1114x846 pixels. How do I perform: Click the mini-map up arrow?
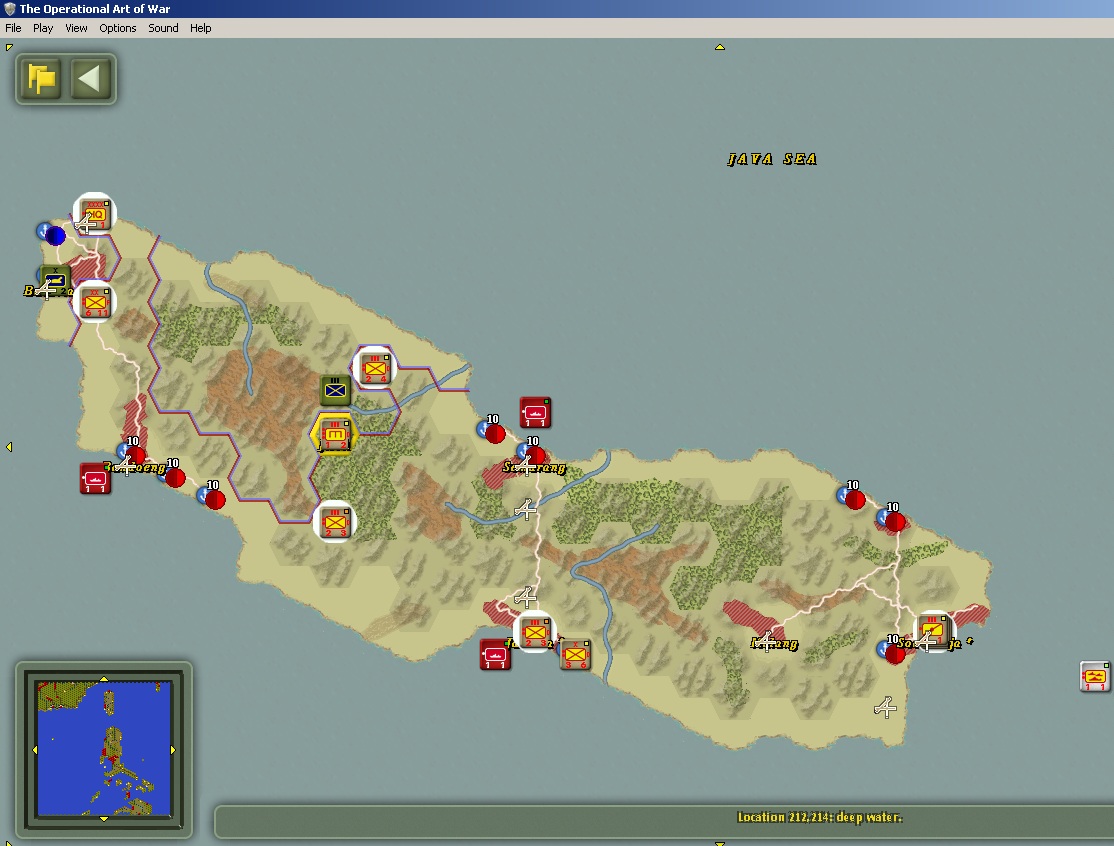coord(104,679)
